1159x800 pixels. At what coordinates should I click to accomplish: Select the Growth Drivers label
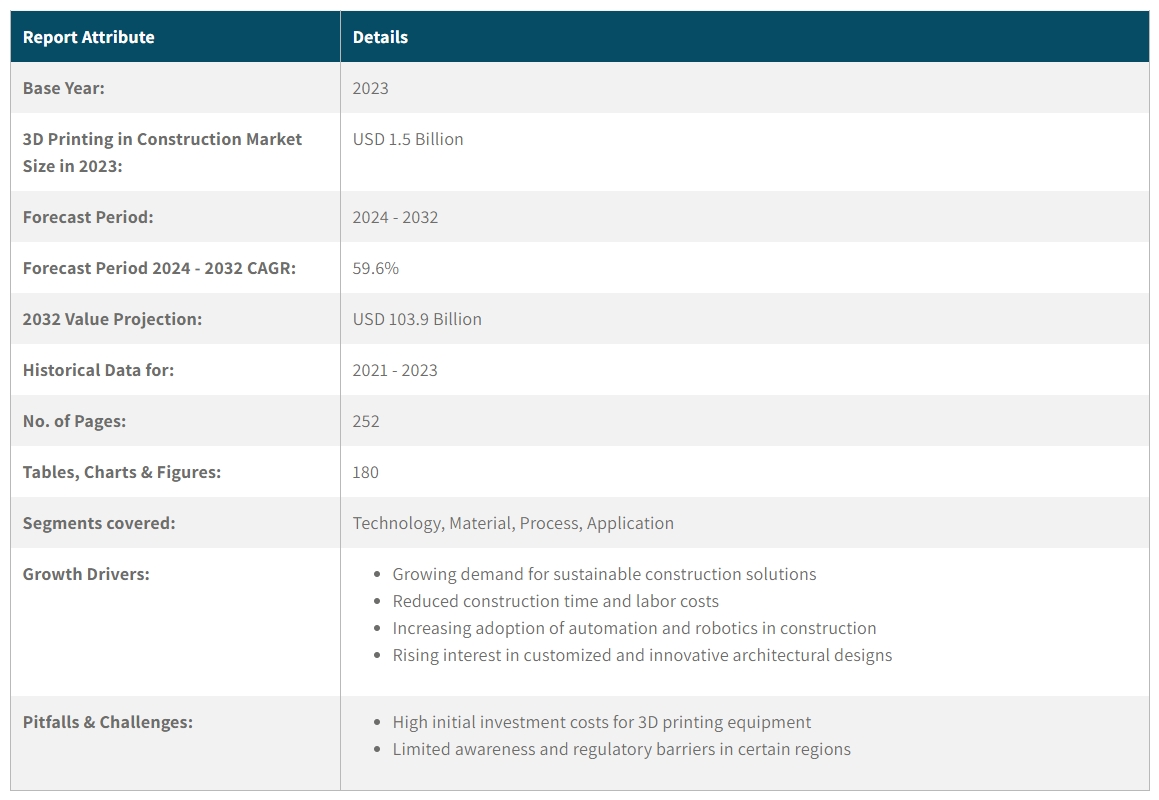pyautogui.click(x=86, y=574)
